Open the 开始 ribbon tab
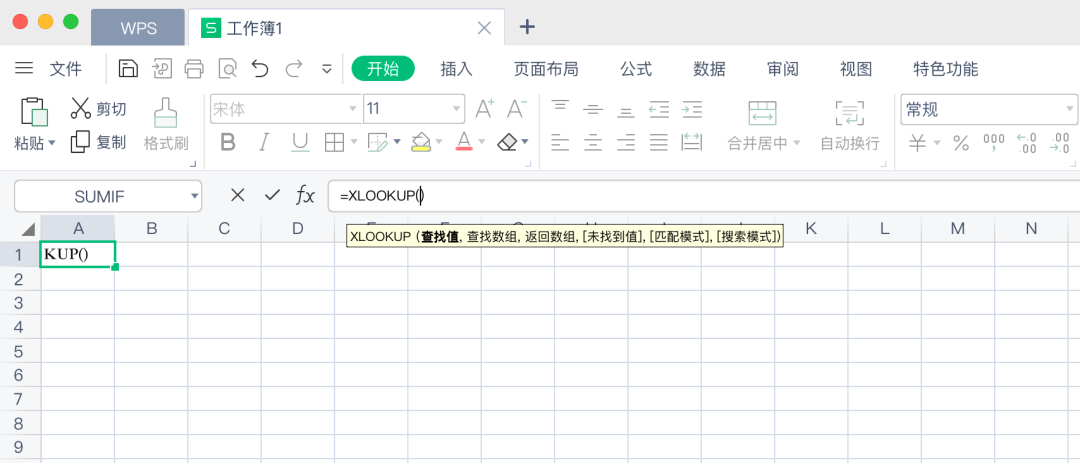The width and height of the screenshot is (1080, 463). 383,69
